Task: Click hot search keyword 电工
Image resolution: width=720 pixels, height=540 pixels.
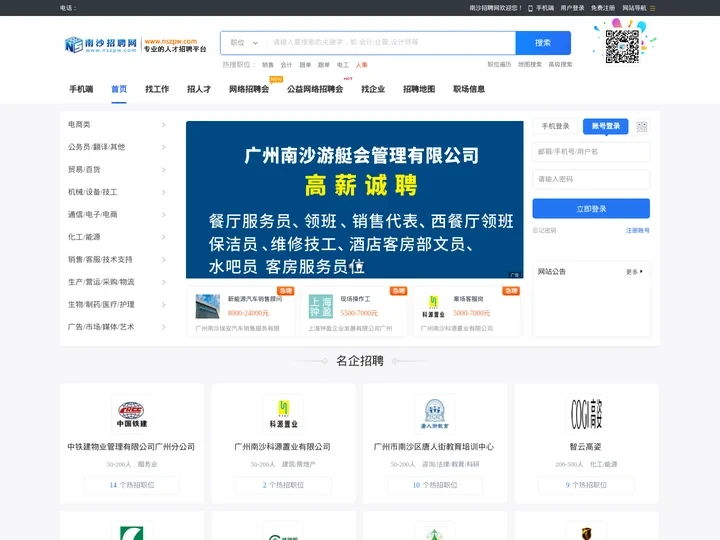Action: 343,65
